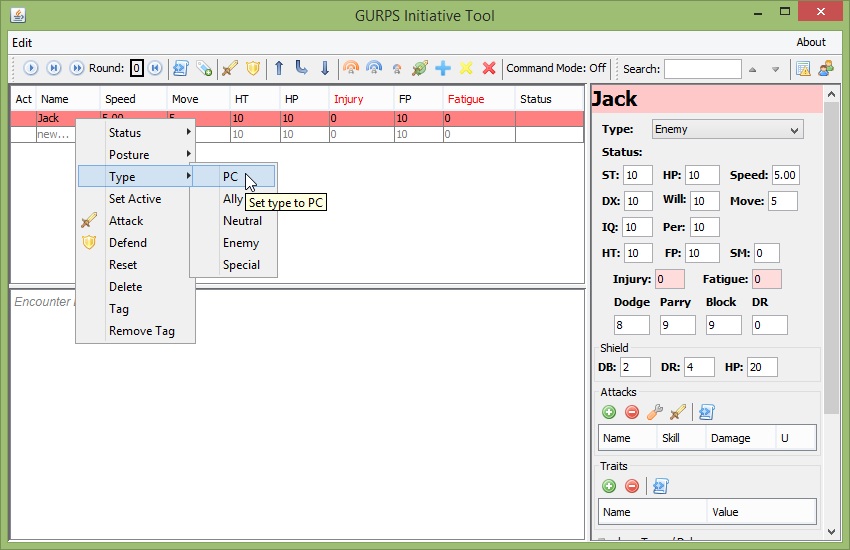
Task: Open the Type dropdown showing Enemy
Action: 727,130
